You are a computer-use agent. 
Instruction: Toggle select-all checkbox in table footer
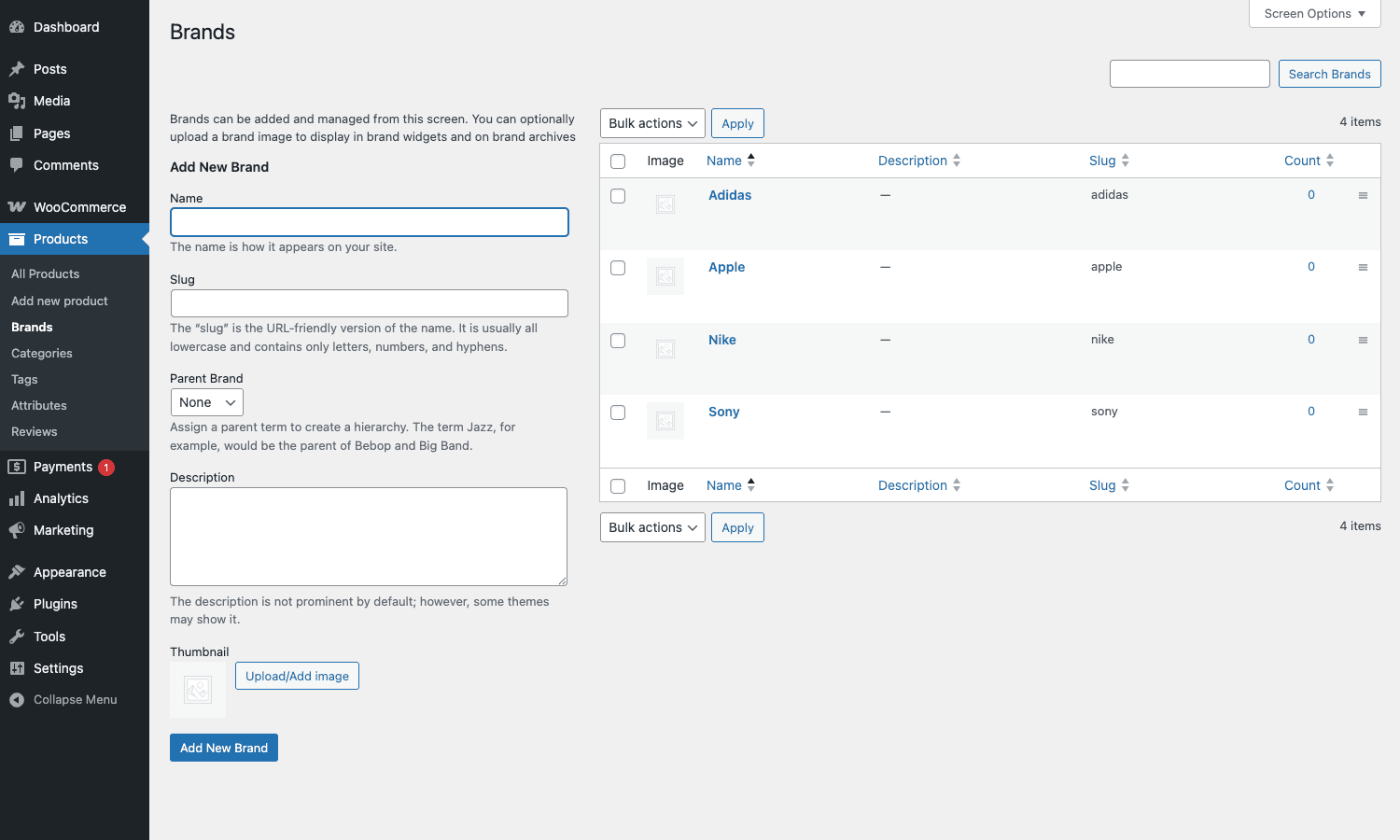click(618, 486)
